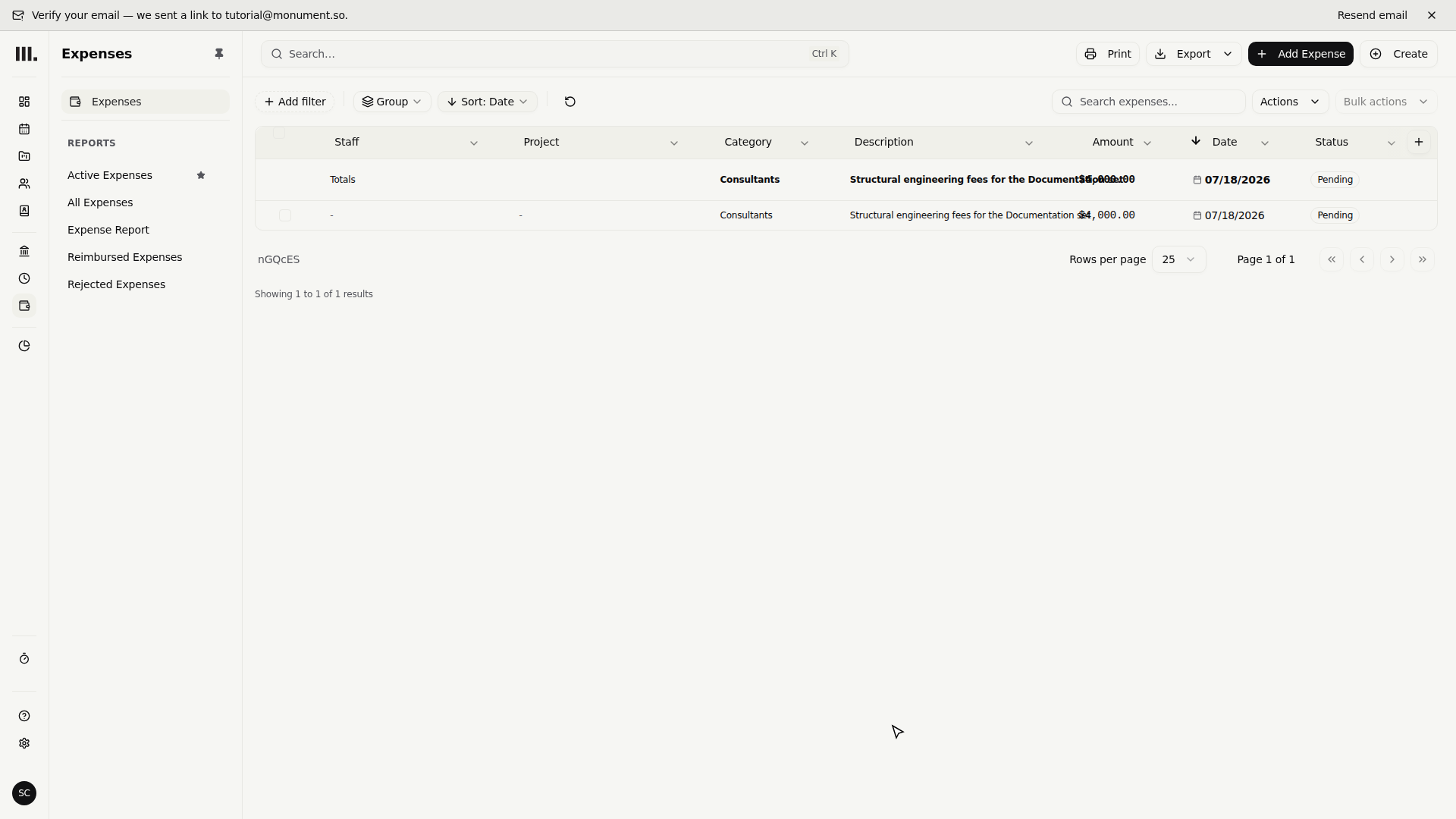1456x819 pixels.
Task: Focus the global Search field
Action: tap(555, 54)
